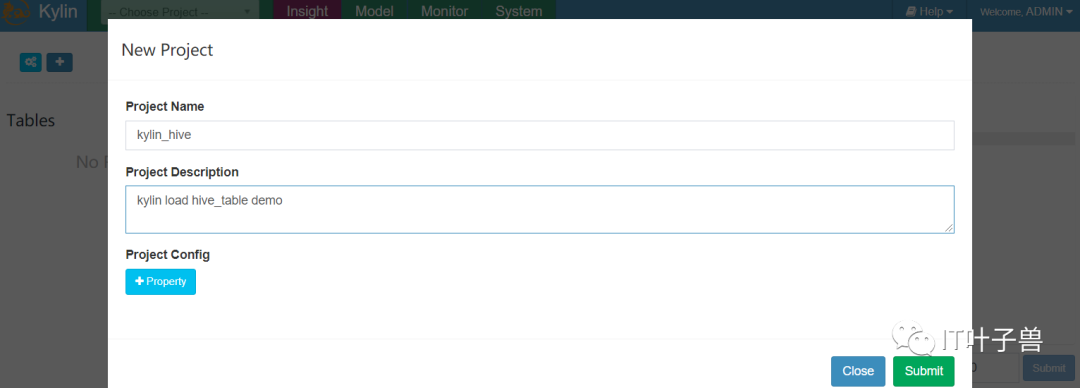Click the Project Description label
Screen dimensions: 1080x388
183,172
